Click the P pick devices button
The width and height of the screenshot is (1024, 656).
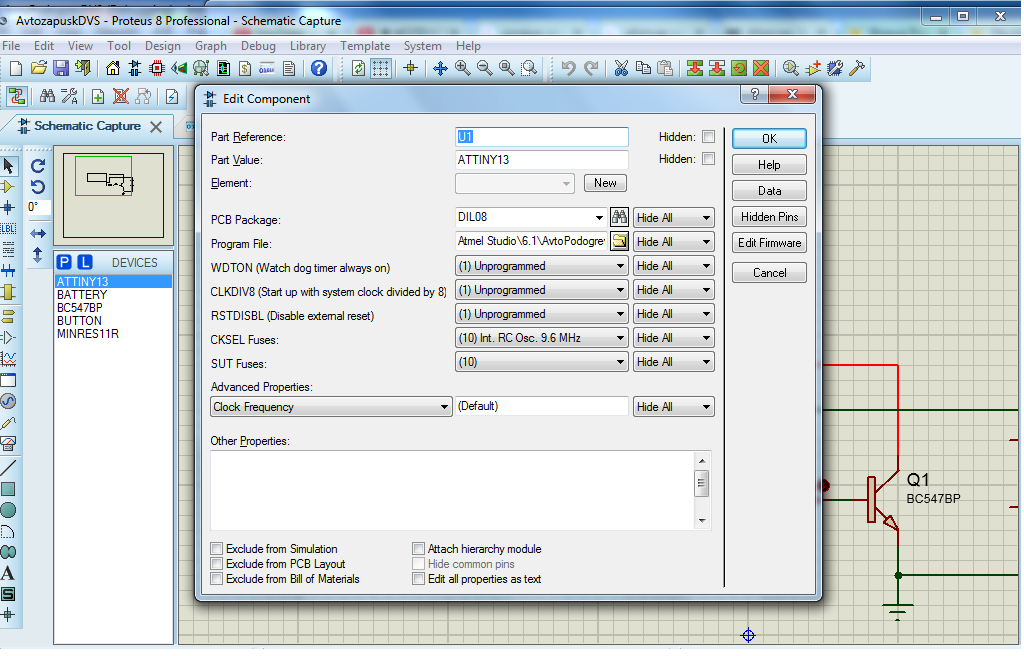point(64,262)
